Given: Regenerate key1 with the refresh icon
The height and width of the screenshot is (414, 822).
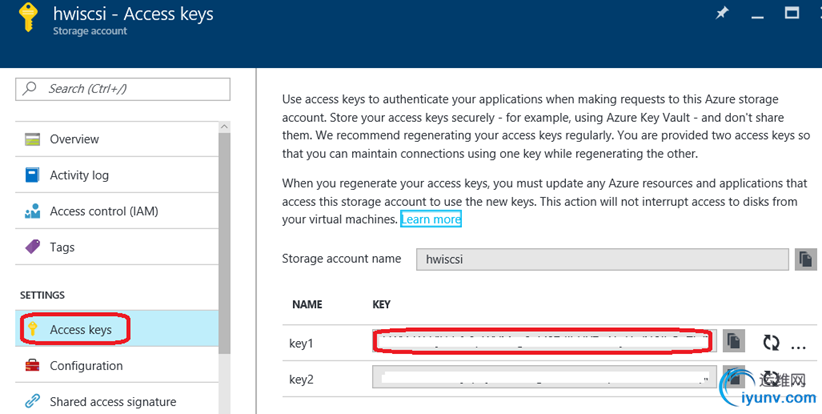Looking at the screenshot, I should [x=770, y=342].
